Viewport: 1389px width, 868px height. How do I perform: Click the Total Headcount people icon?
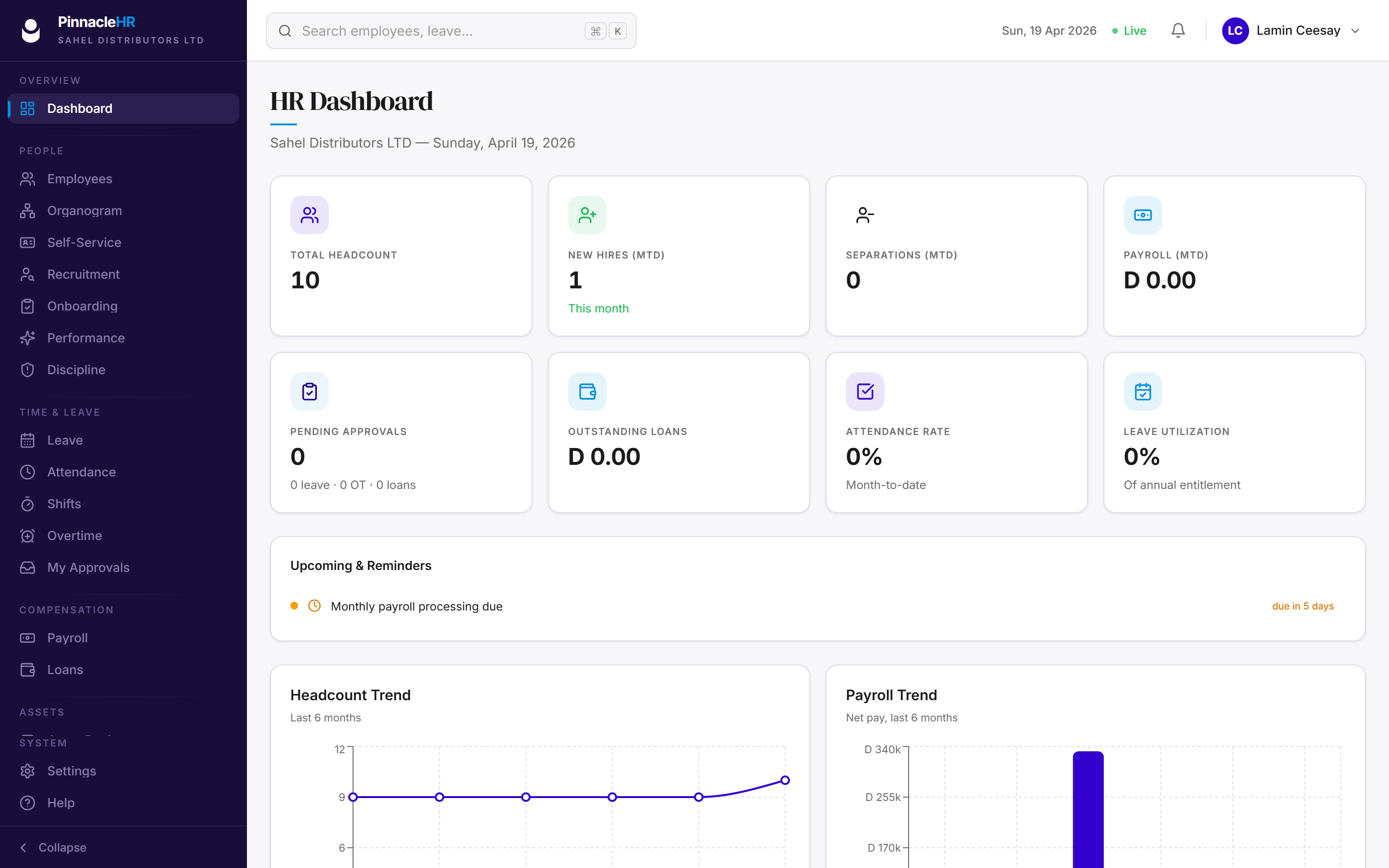click(x=309, y=215)
